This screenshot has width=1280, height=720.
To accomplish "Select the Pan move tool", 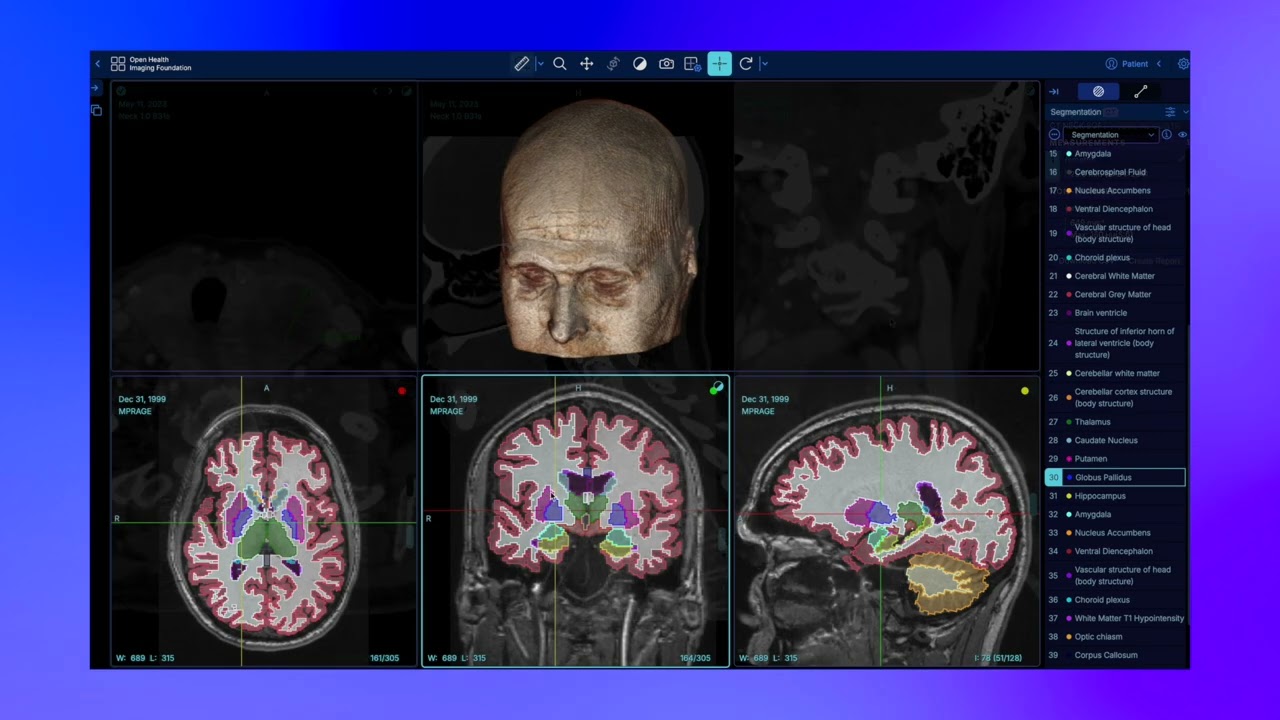I will coord(587,64).
